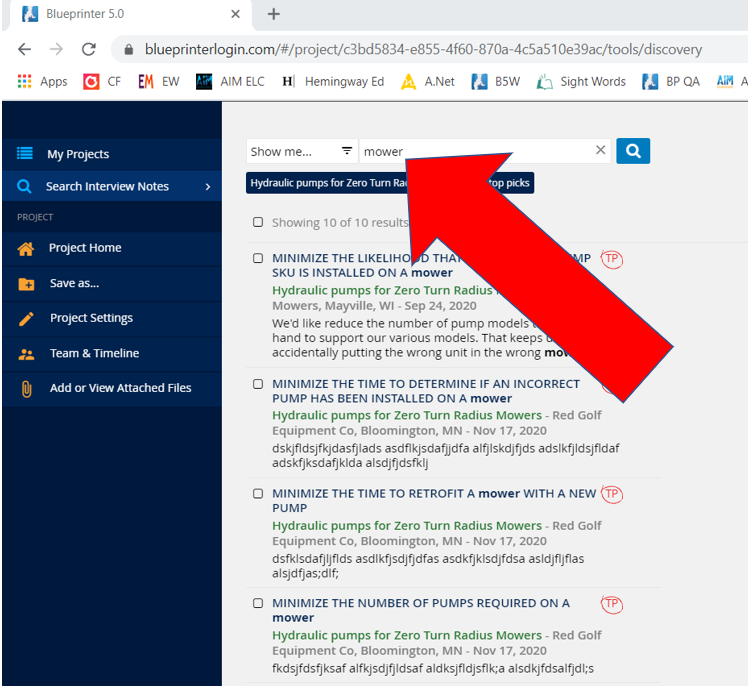Open MINIMIZE THE NUMBER OF PUMPS title
The image size is (748, 686).
[421, 610]
